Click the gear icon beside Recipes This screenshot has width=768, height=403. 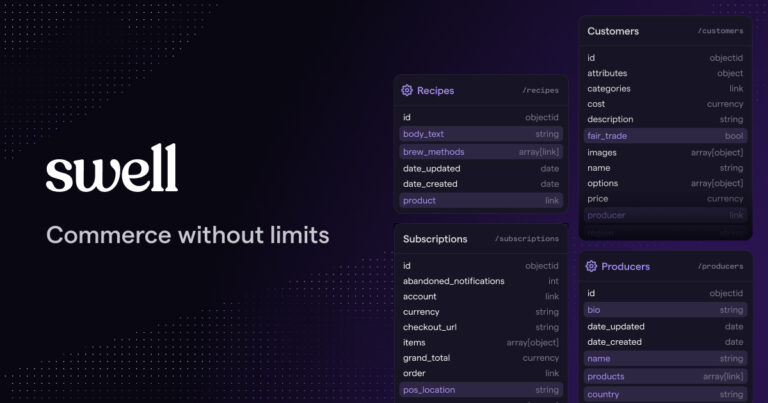pos(407,90)
